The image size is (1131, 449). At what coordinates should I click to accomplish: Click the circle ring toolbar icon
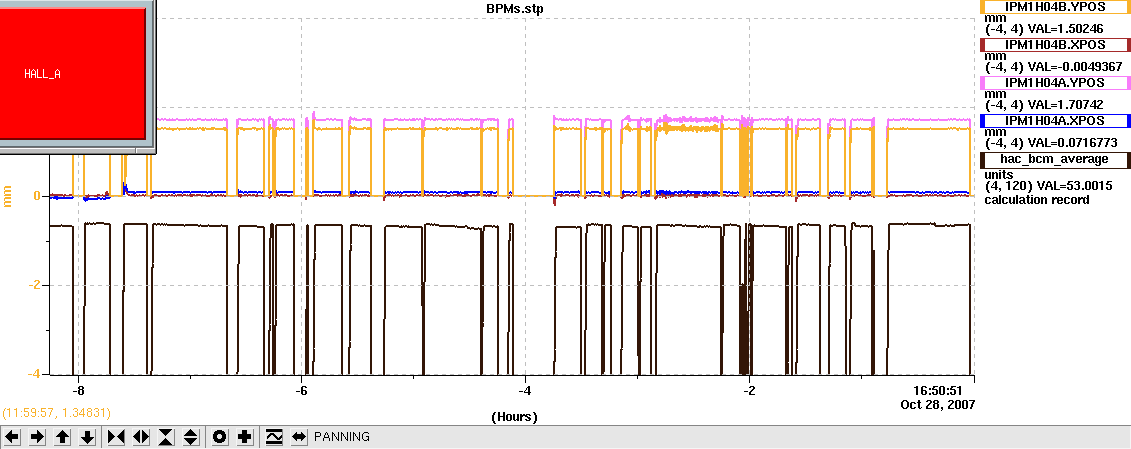[x=220, y=437]
